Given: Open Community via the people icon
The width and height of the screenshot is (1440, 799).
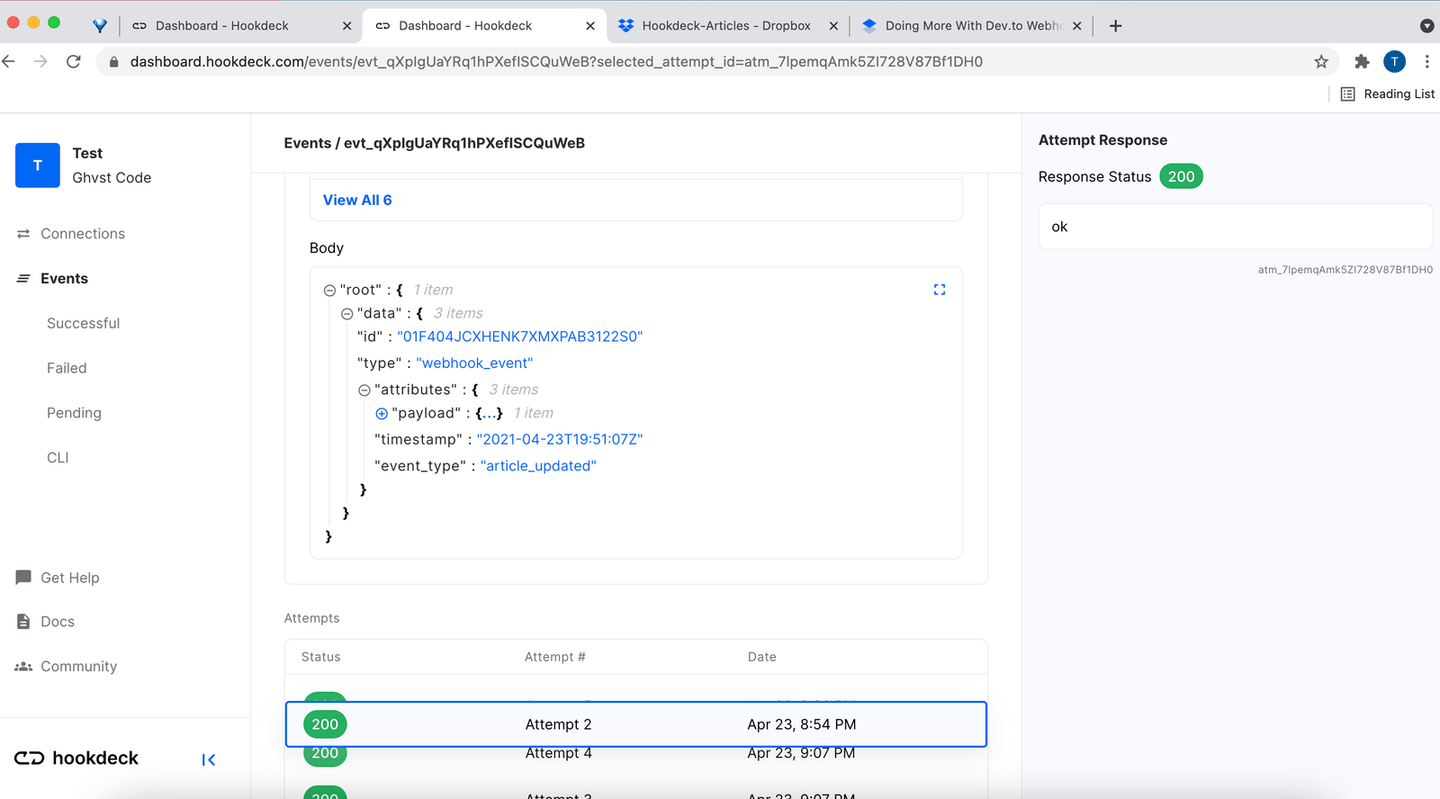Looking at the screenshot, I should pos(23,666).
